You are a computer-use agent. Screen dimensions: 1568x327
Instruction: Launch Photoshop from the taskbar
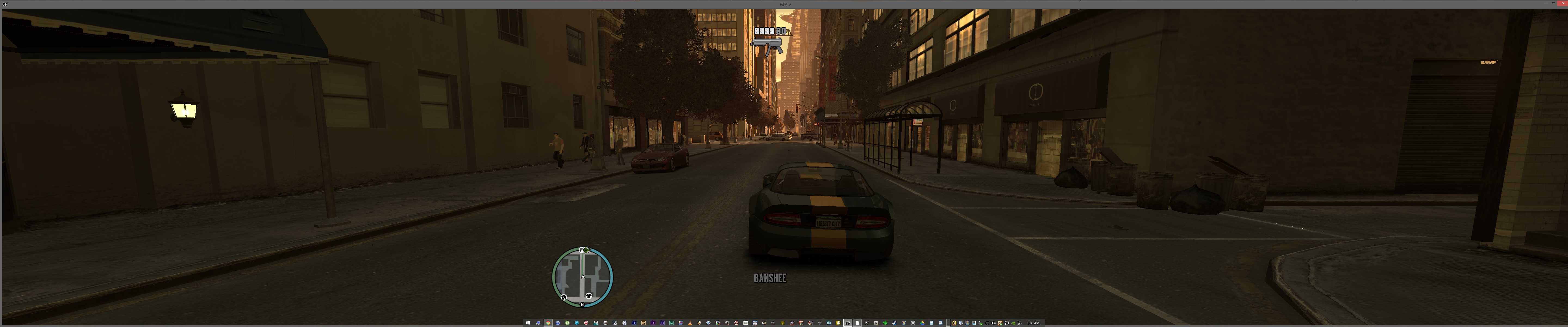[634, 323]
